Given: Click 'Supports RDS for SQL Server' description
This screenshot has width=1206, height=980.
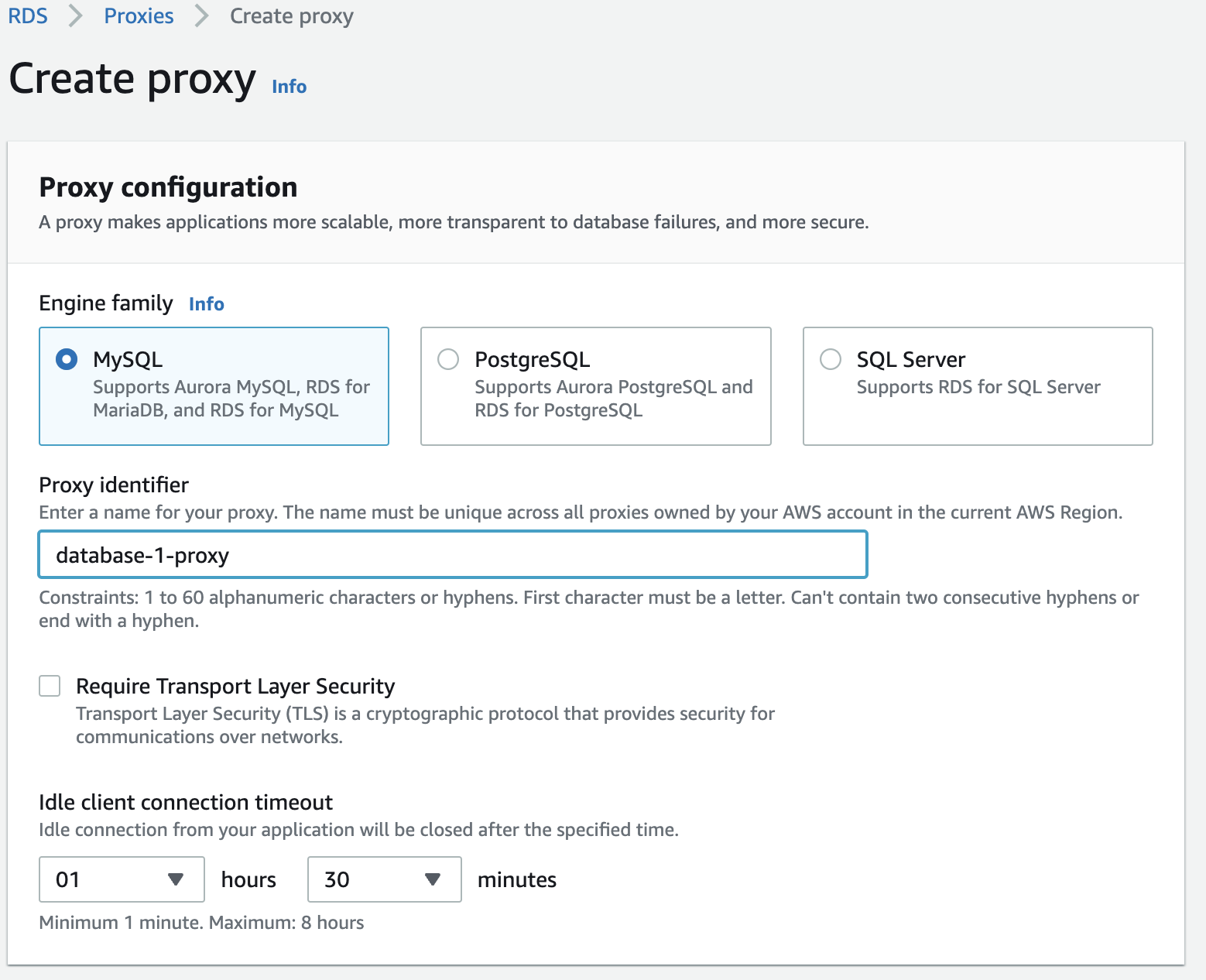Looking at the screenshot, I should (978, 387).
